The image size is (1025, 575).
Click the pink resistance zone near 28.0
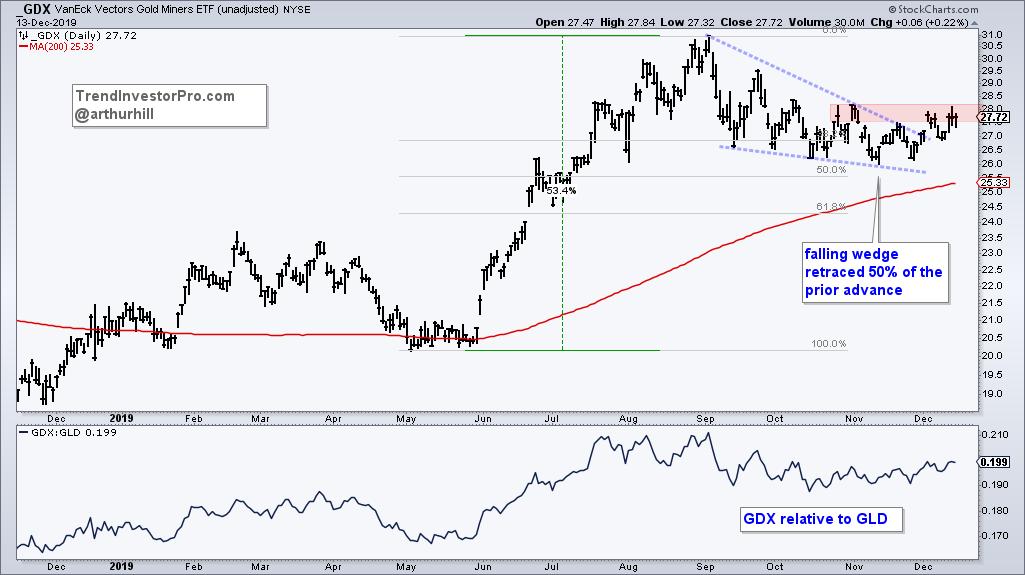(905, 112)
